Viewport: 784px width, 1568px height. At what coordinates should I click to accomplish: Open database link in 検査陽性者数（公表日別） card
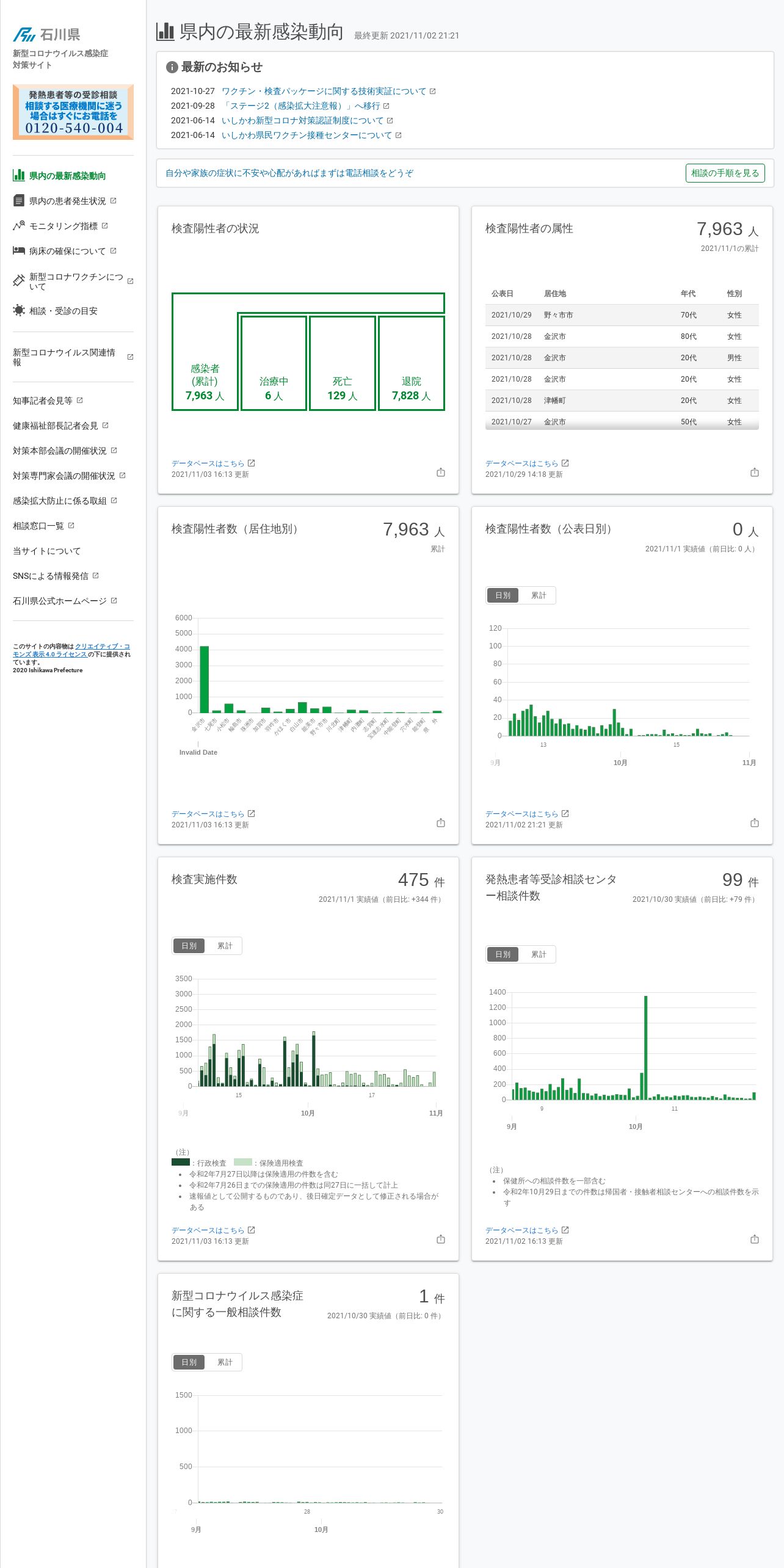[x=527, y=814]
